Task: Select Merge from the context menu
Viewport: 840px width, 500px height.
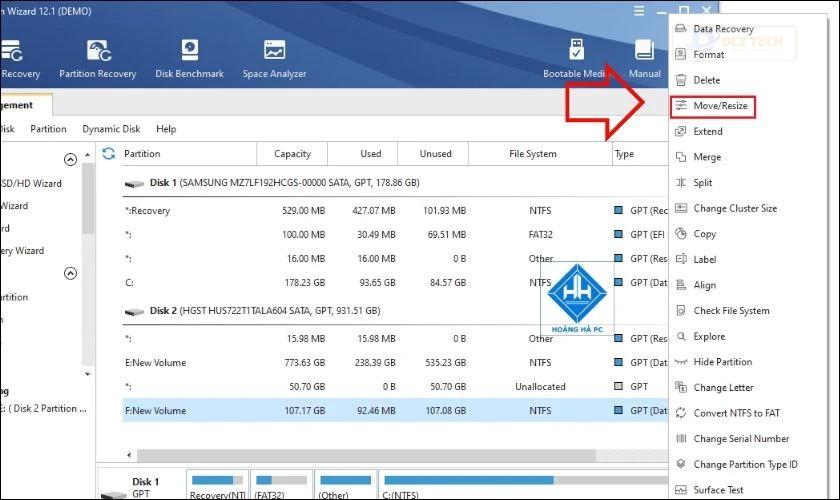Action: point(707,157)
